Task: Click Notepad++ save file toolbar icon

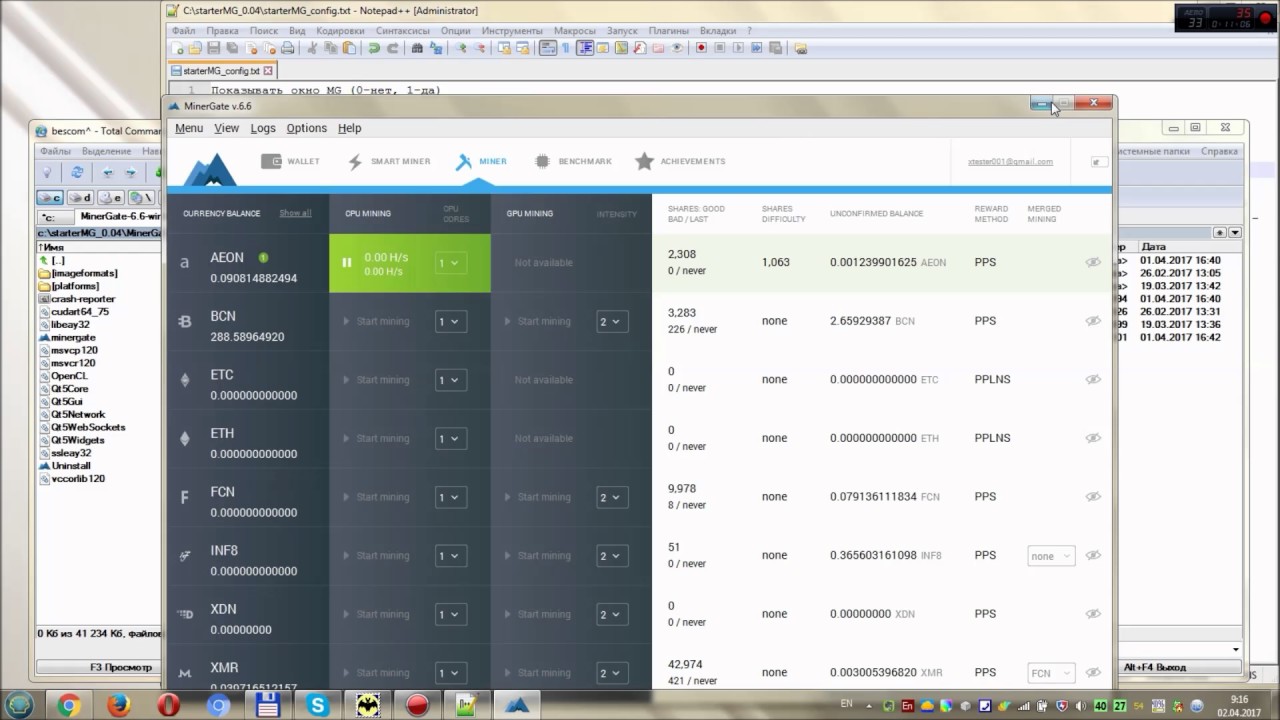Action: (x=214, y=48)
